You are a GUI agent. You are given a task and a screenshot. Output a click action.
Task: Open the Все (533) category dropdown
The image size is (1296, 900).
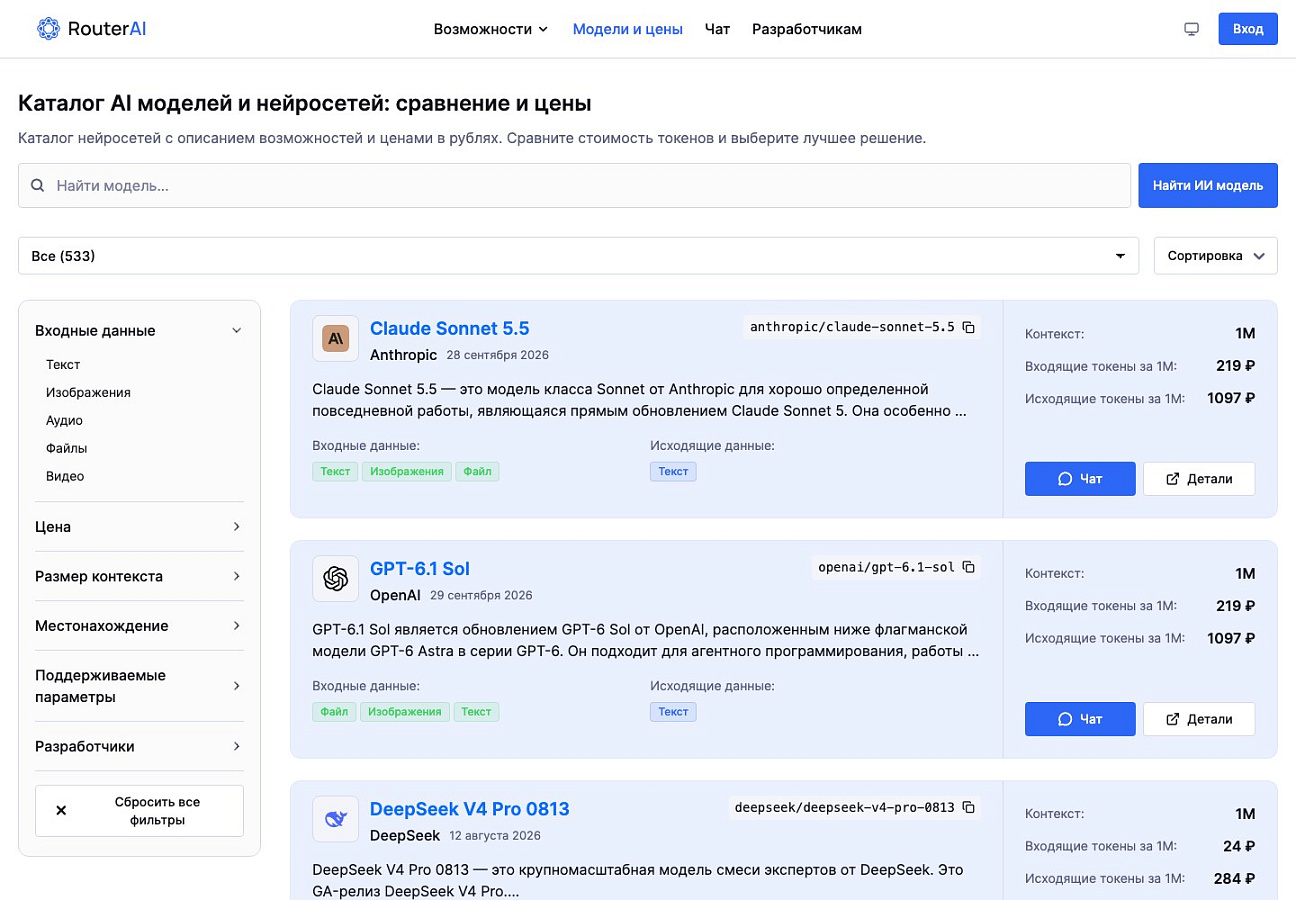click(x=578, y=256)
